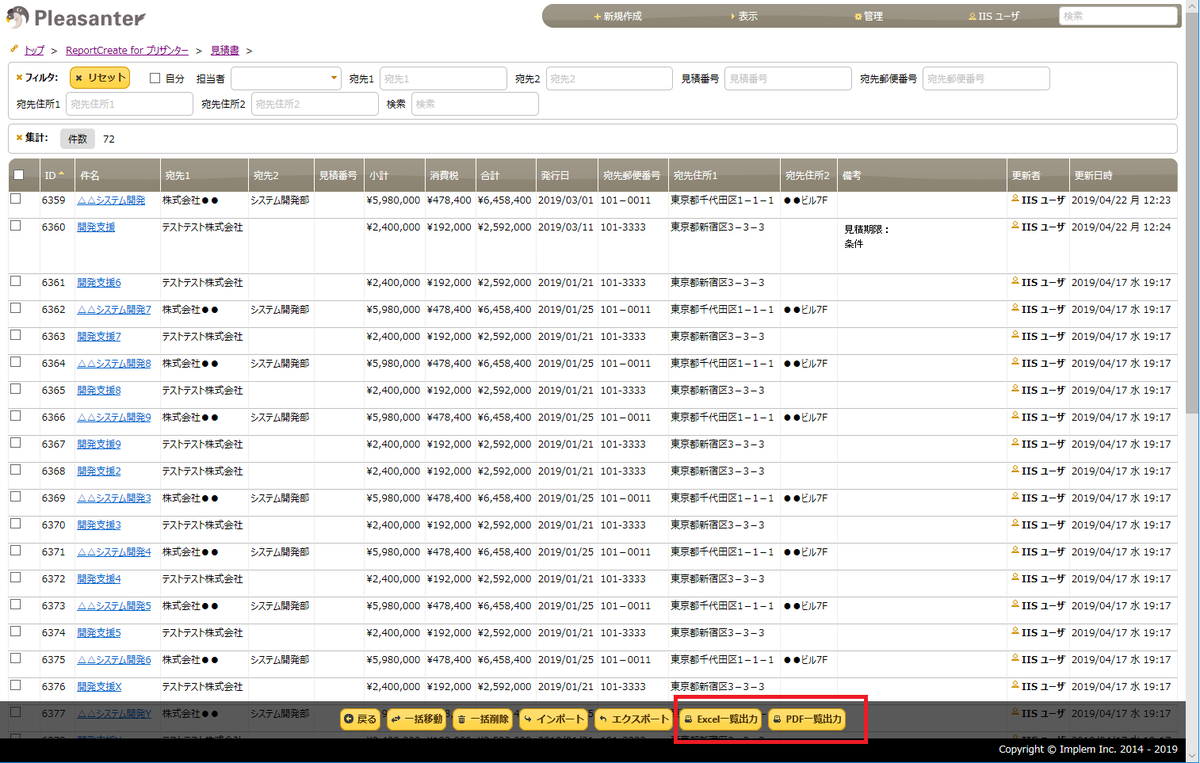Focus the filter 検索 text field

(475, 103)
